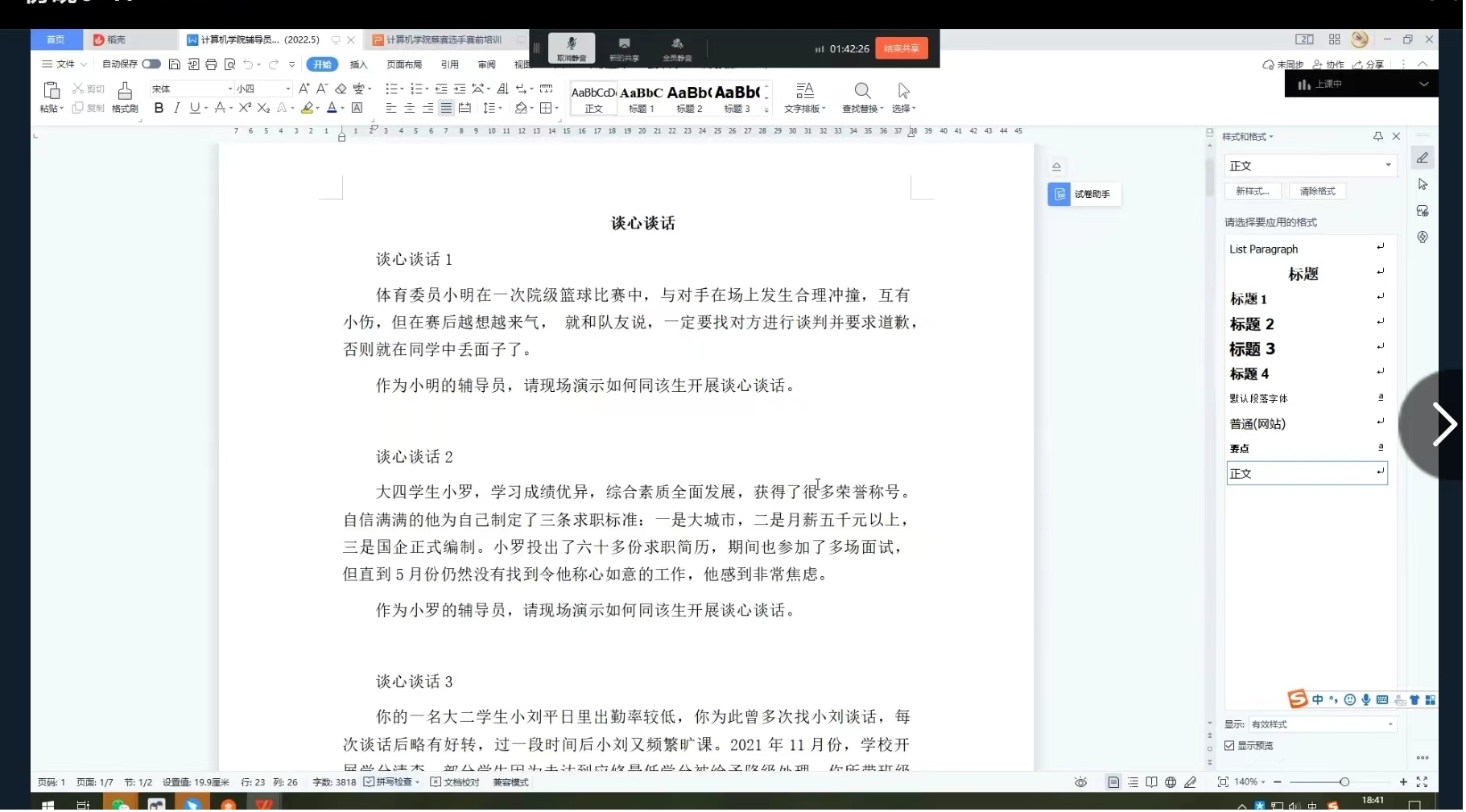Image resolution: width=1466 pixels, height=812 pixels.
Task: Click the Text layout tool
Action: click(804, 97)
